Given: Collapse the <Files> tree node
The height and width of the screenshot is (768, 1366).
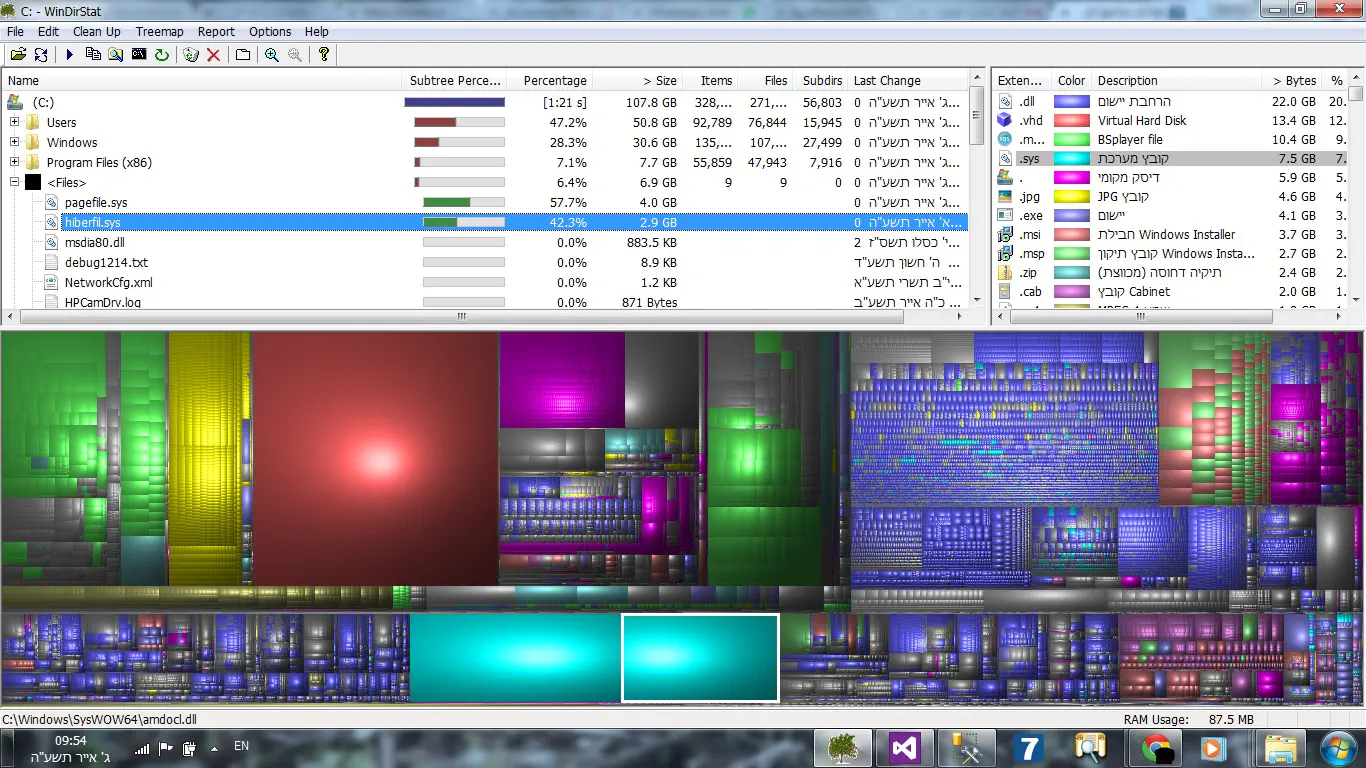Looking at the screenshot, I should [15, 182].
